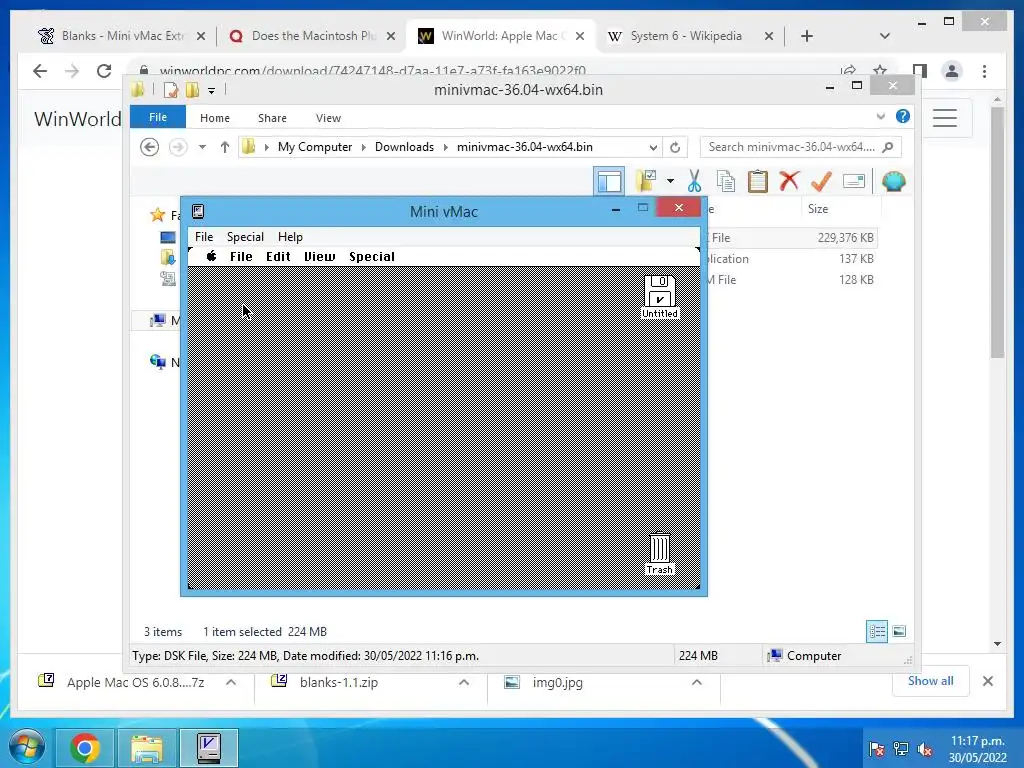Go up one folder level
This screenshot has width=1024, height=768.
[x=225, y=147]
